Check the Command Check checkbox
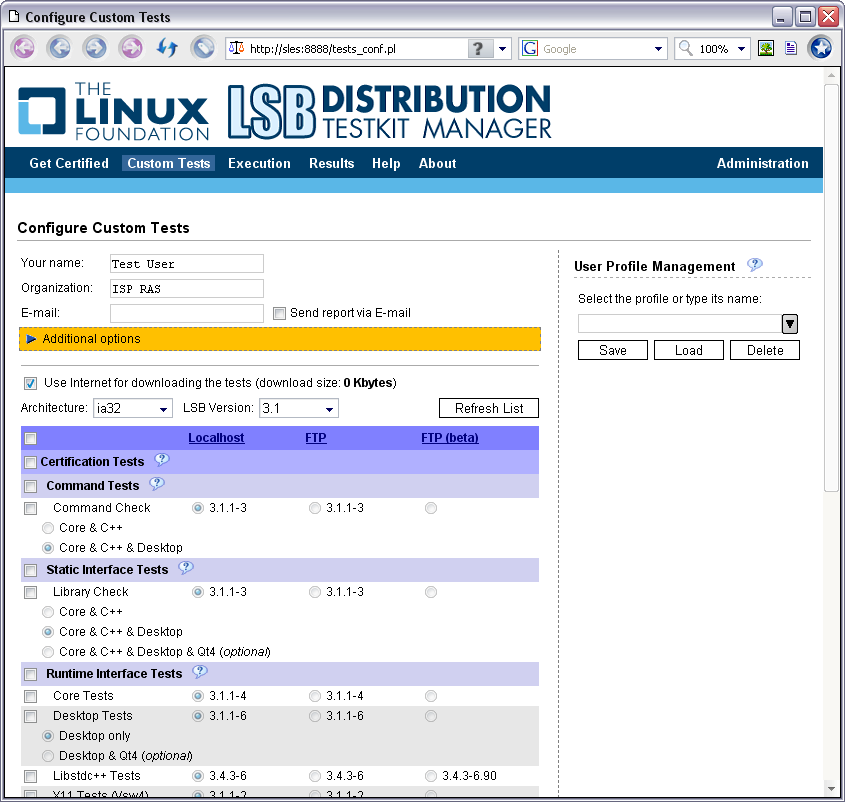 tap(31, 508)
